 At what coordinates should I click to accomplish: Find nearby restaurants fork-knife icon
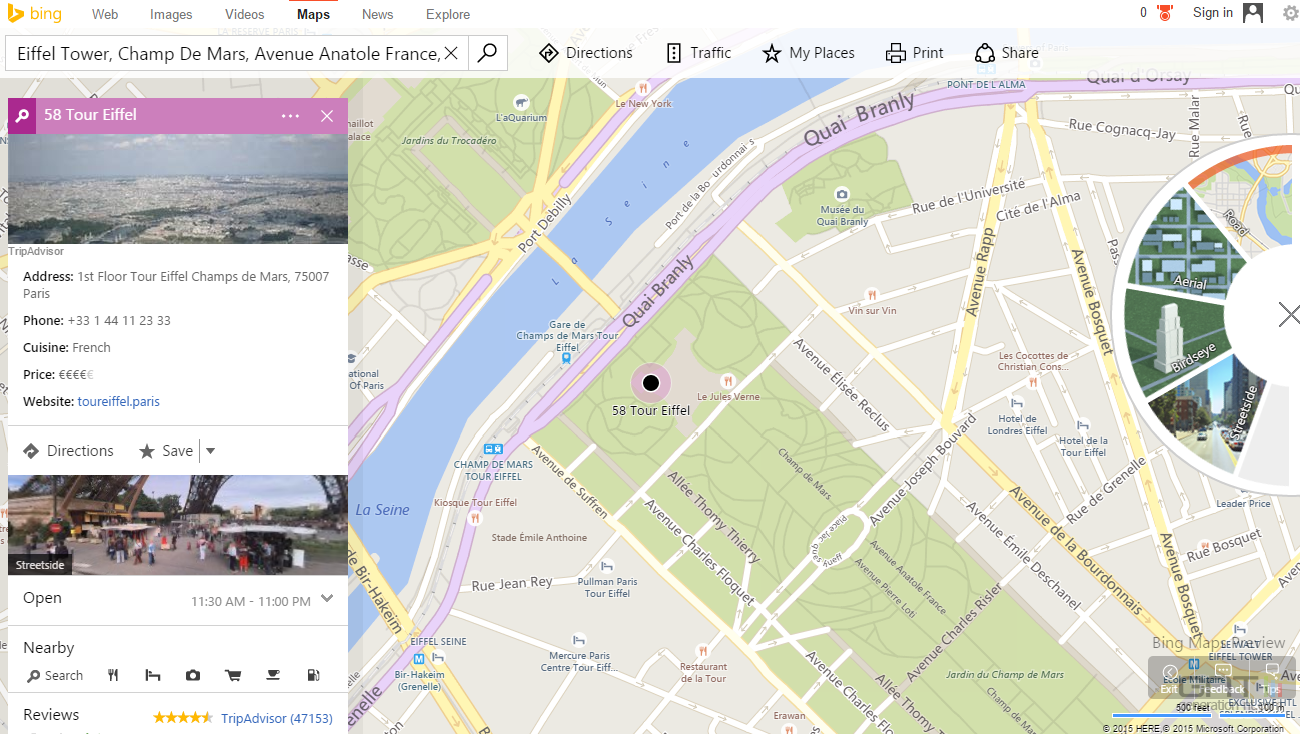[113, 676]
